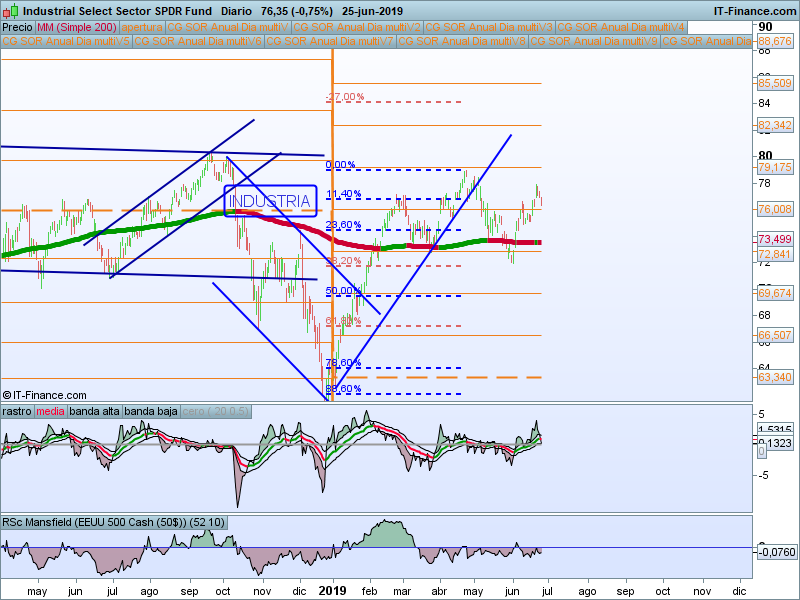Click the CG SOR Anual Dia multiV4 label
Viewport: 800px width, 600px height.
(x=621, y=27)
